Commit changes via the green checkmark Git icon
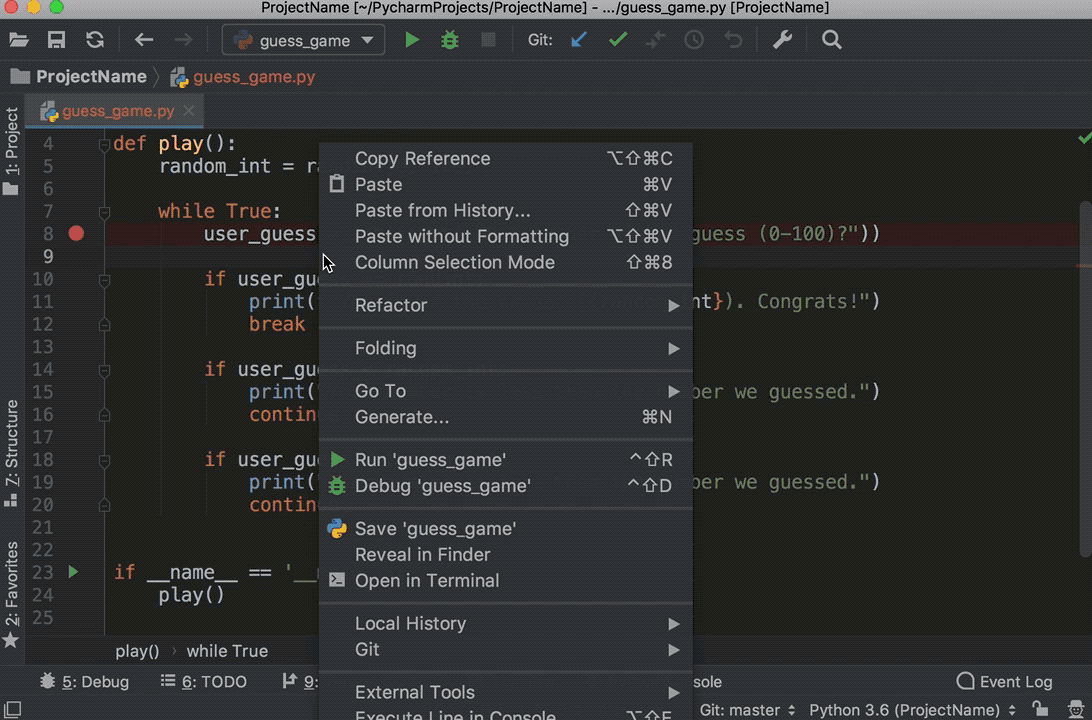1092x720 pixels. coord(618,40)
